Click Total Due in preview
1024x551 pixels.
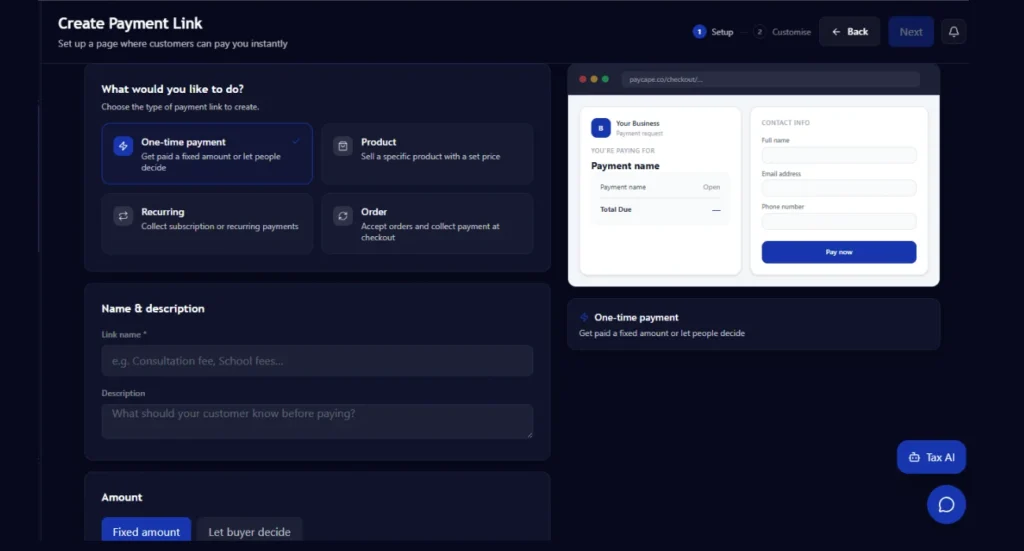coord(616,210)
